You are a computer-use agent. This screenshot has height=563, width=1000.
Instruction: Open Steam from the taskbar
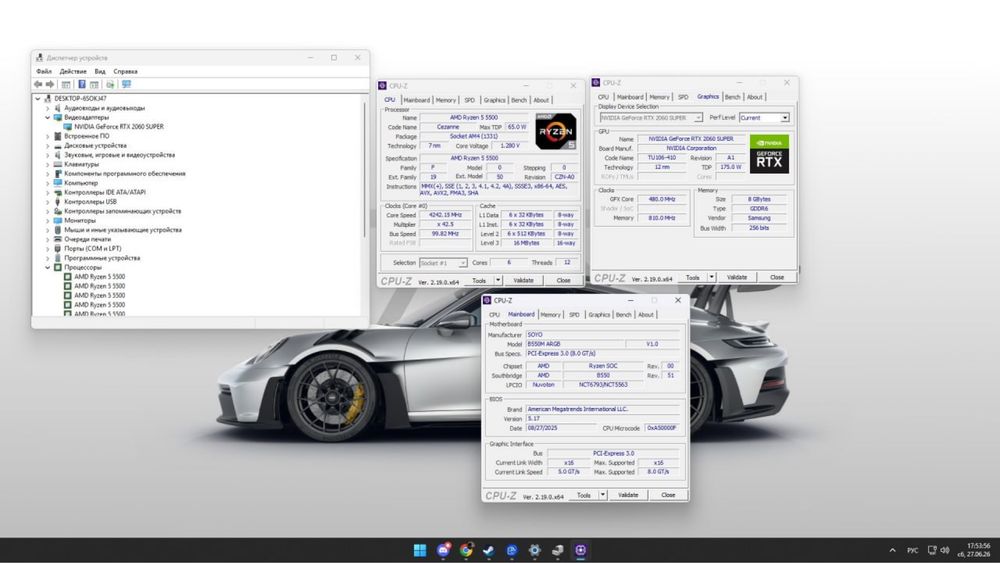489,550
